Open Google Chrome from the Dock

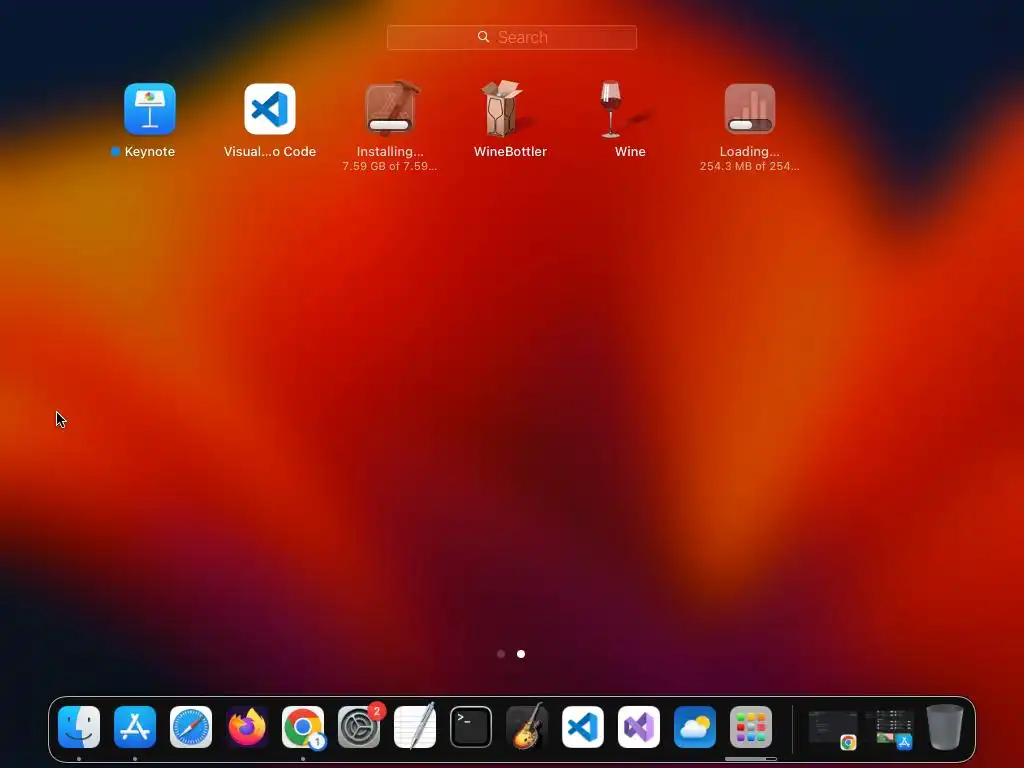(303, 727)
